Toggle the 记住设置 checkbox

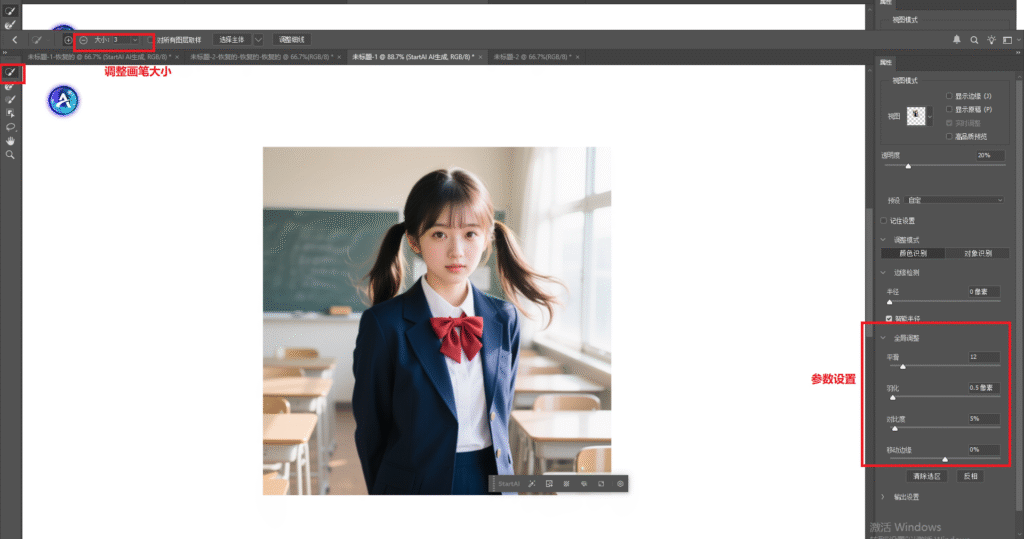pos(883,220)
